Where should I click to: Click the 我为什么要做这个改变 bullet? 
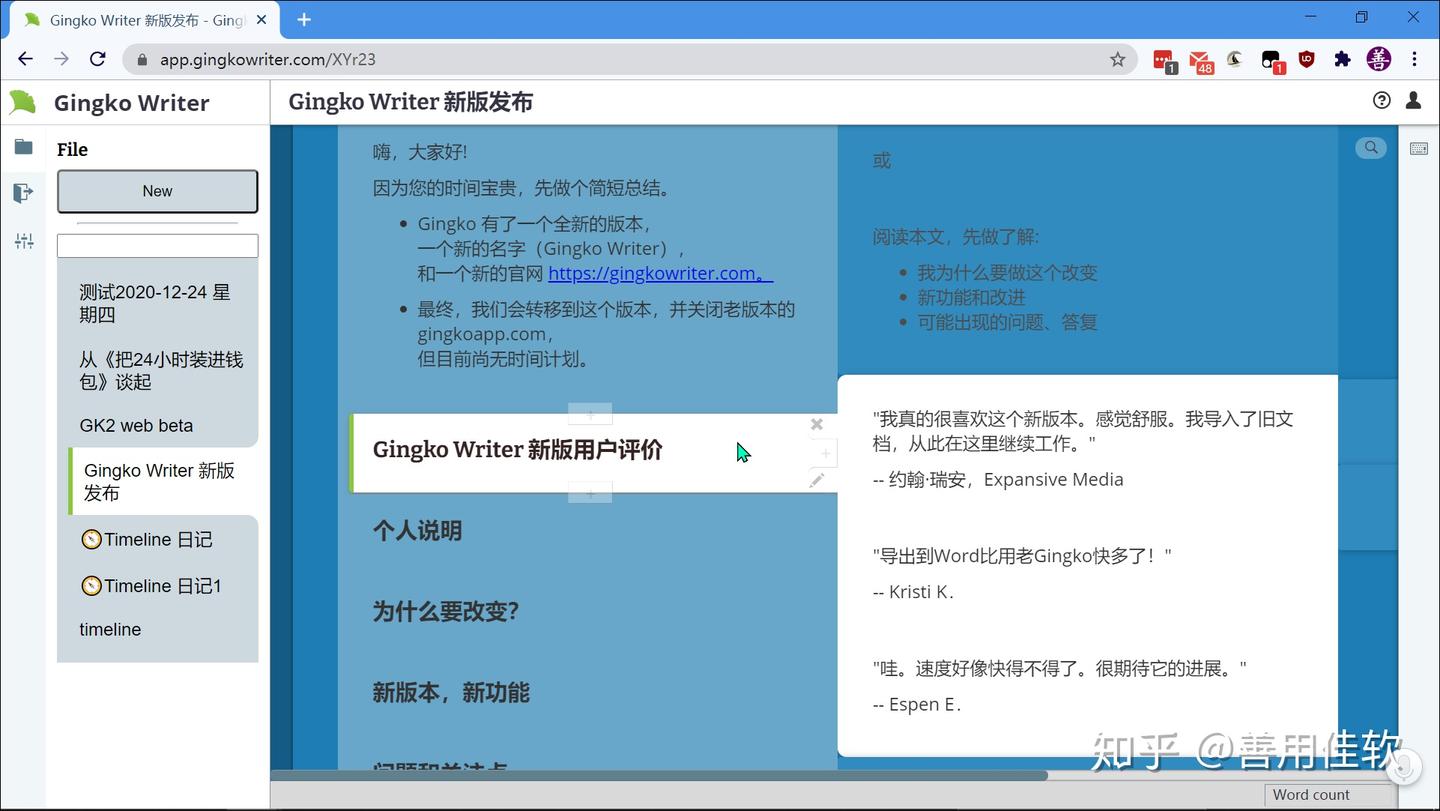pos(1007,272)
